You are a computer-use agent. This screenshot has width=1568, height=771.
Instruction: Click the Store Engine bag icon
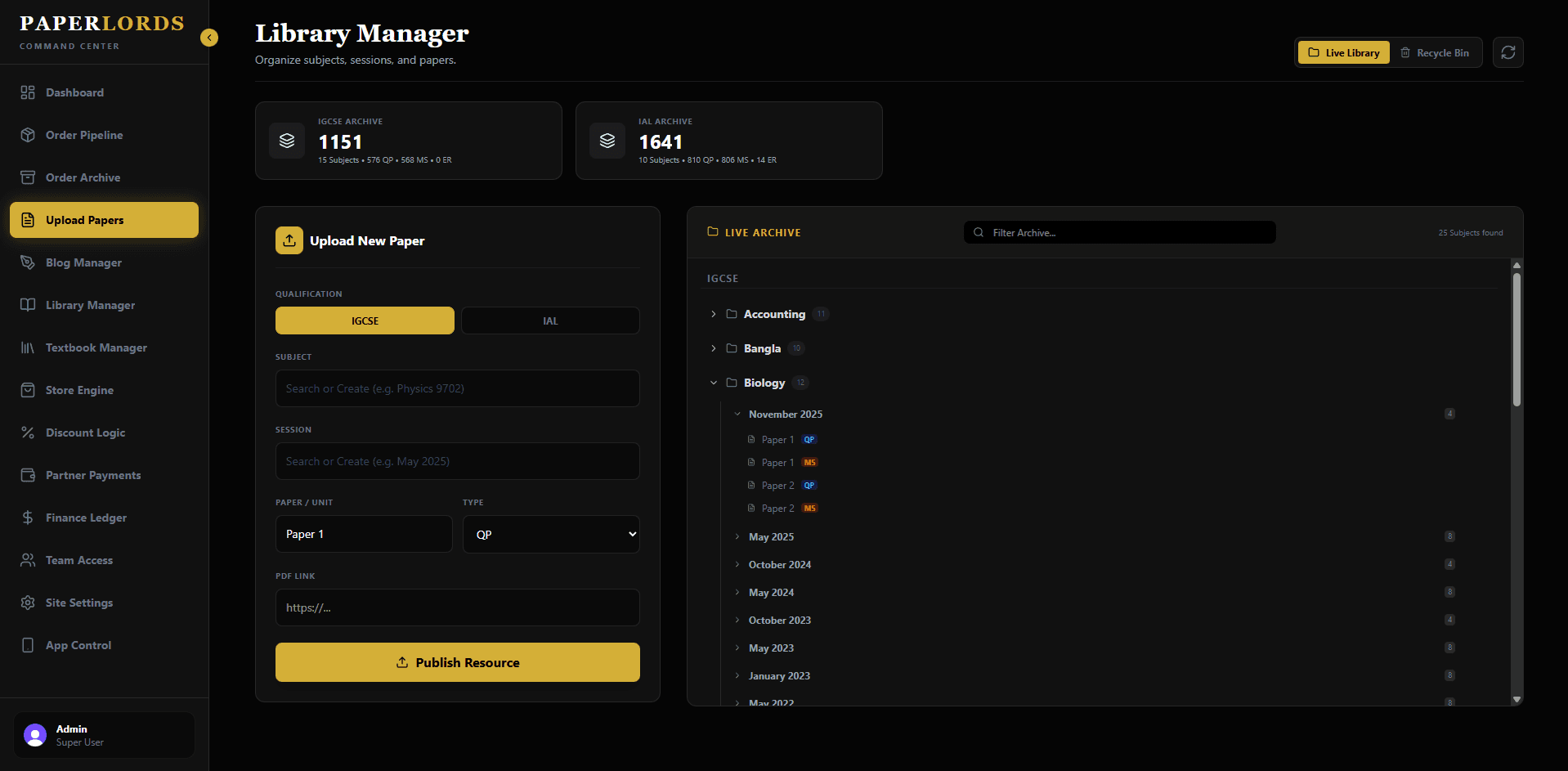pos(28,390)
